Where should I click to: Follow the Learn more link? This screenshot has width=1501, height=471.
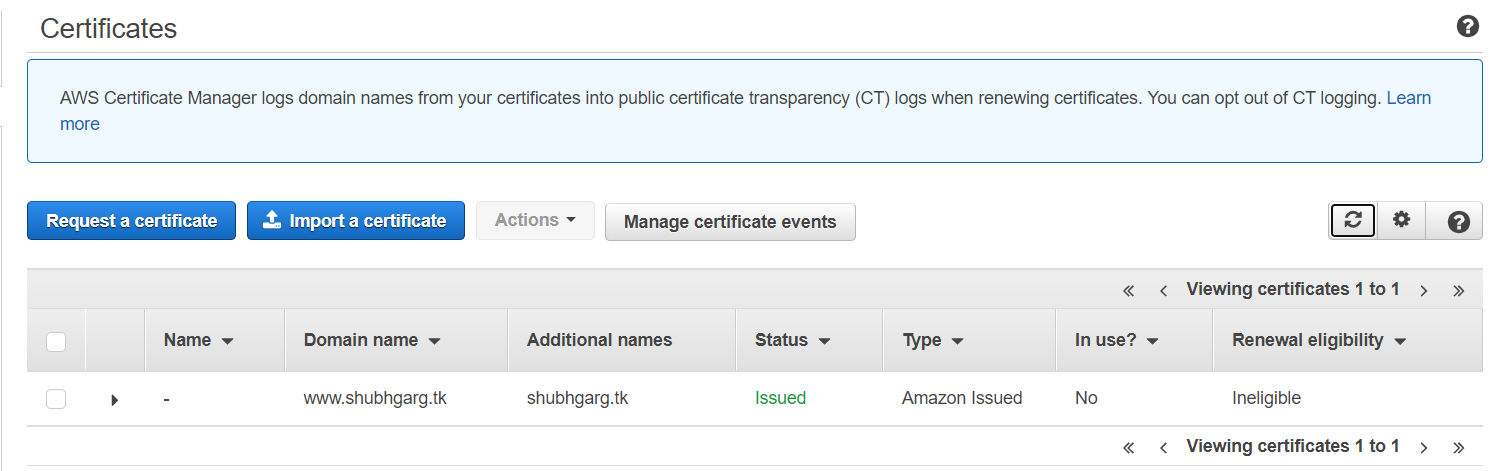[x=1409, y=98]
